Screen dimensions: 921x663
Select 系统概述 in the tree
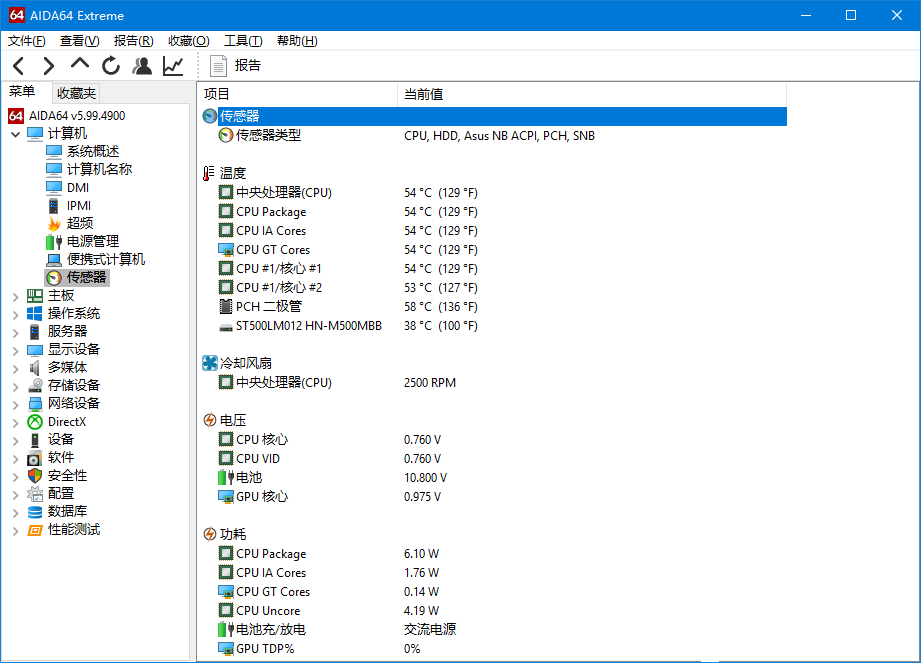(92, 151)
